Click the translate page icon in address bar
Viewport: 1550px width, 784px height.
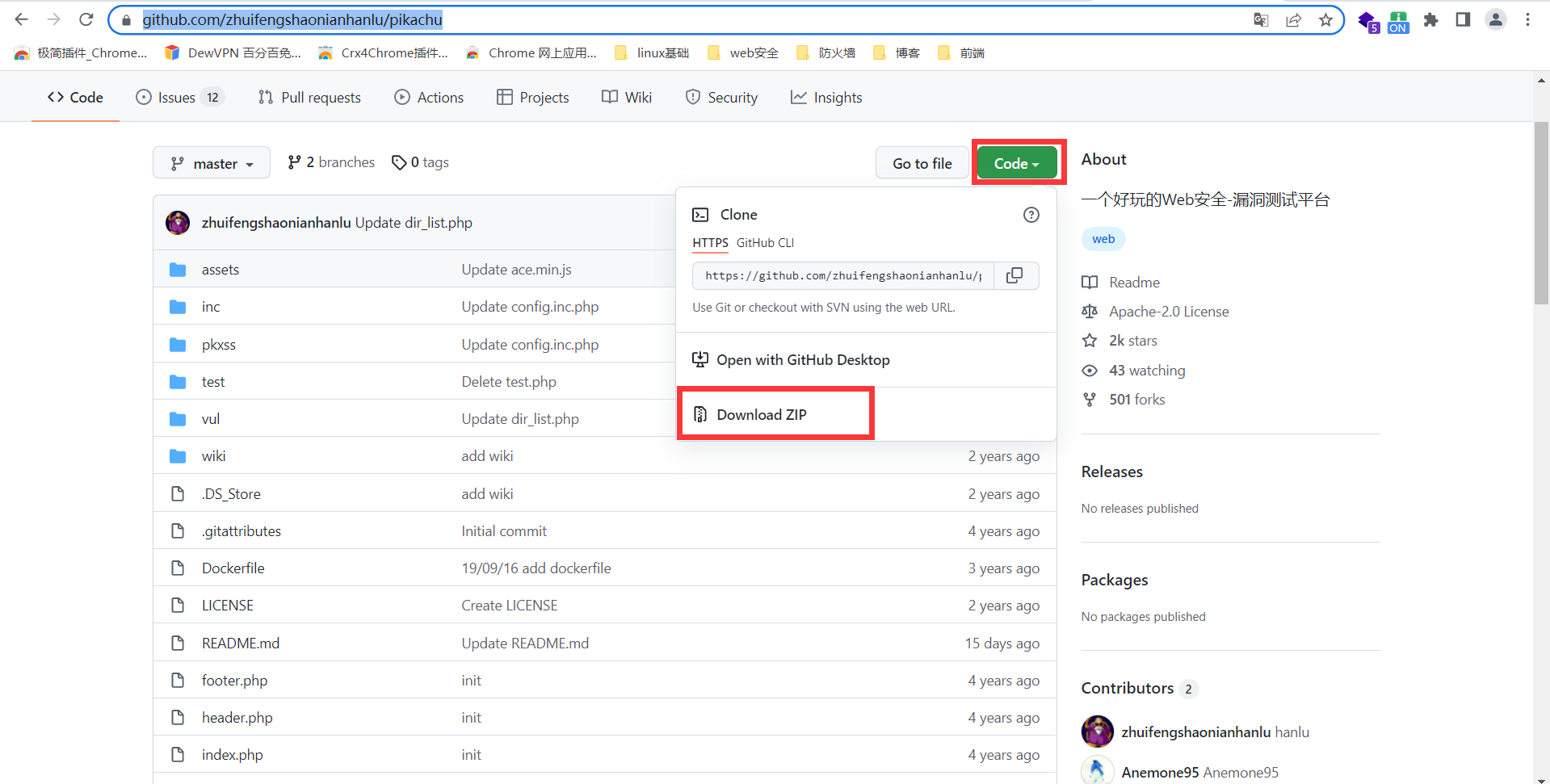[1261, 19]
